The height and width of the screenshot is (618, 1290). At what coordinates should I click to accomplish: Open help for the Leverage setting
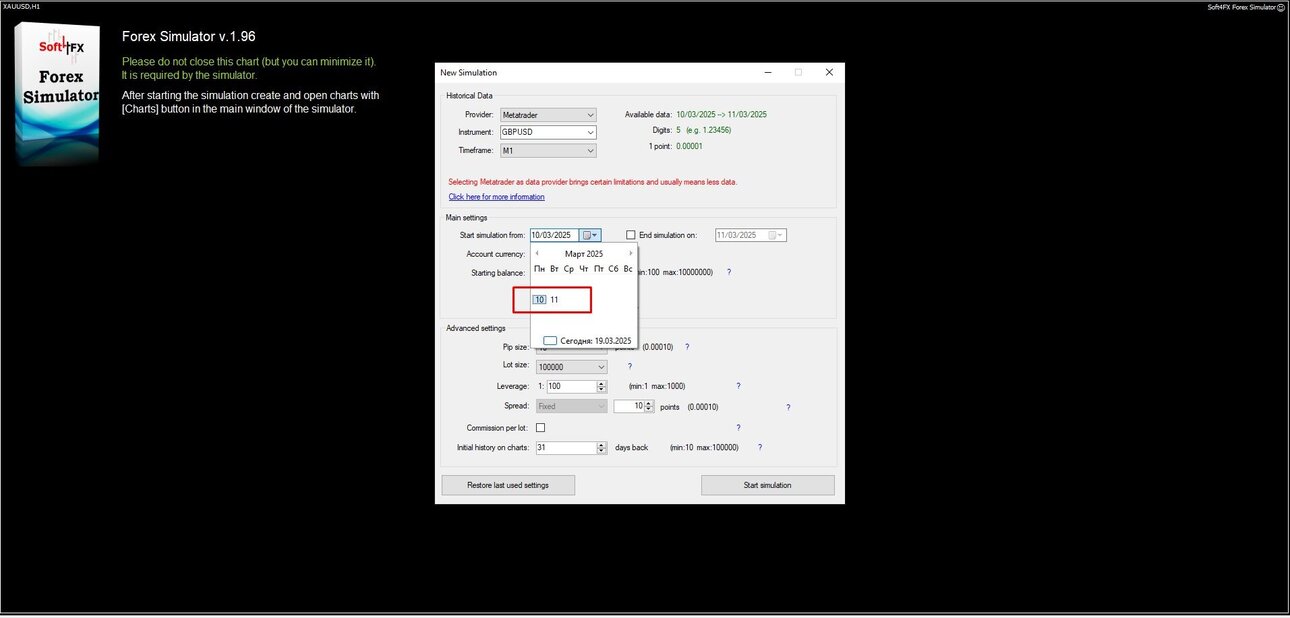click(738, 386)
